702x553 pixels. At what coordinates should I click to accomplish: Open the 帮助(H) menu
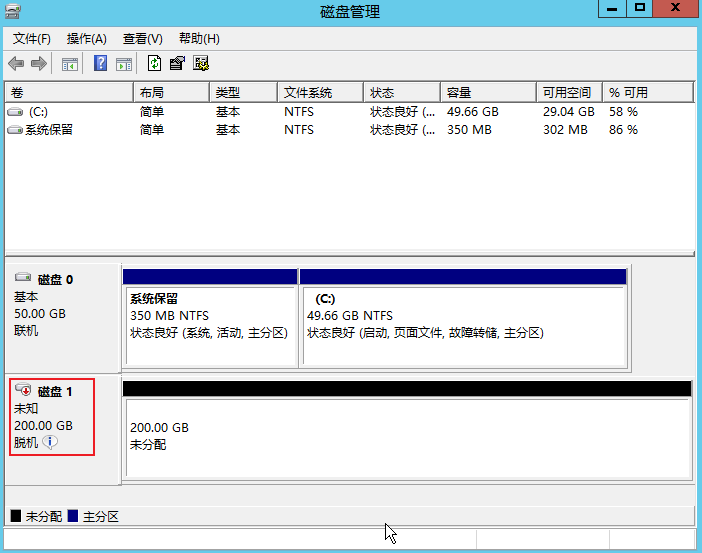click(199, 38)
